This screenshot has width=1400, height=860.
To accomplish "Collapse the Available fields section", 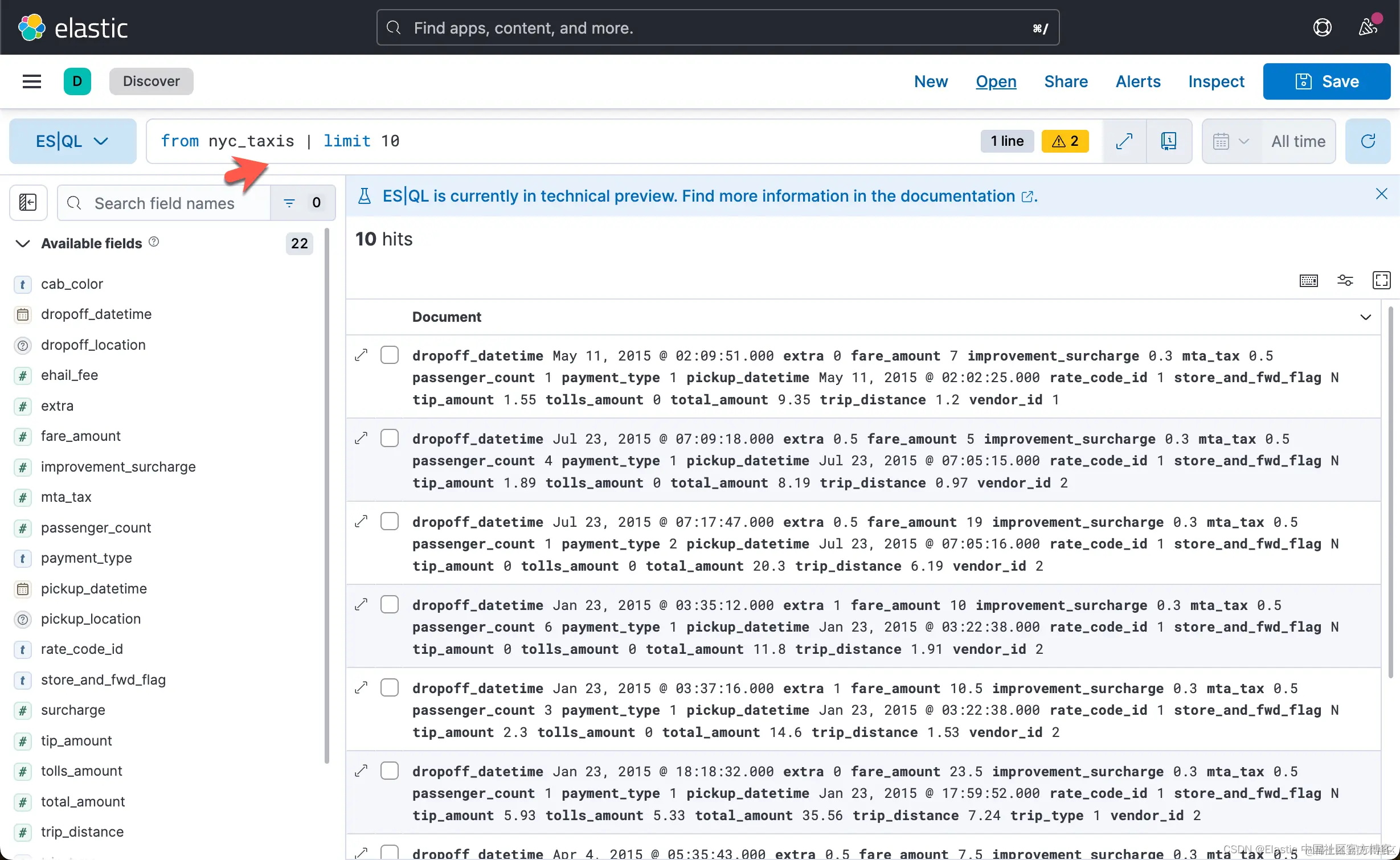I will coord(23,243).
